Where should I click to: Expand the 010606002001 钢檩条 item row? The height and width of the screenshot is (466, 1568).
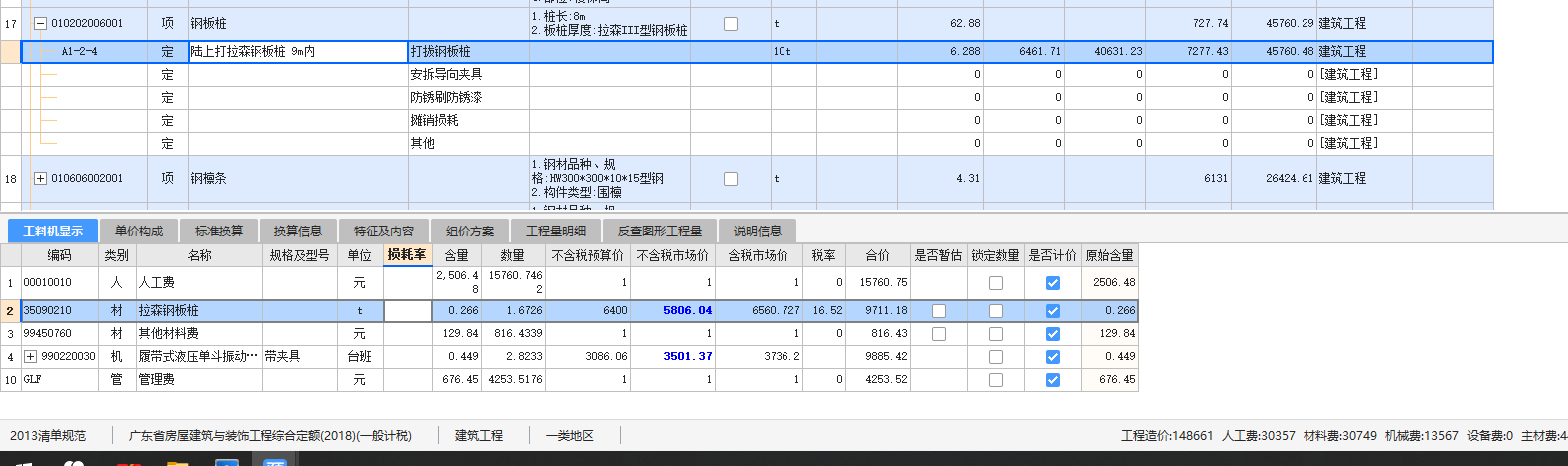coord(41,178)
